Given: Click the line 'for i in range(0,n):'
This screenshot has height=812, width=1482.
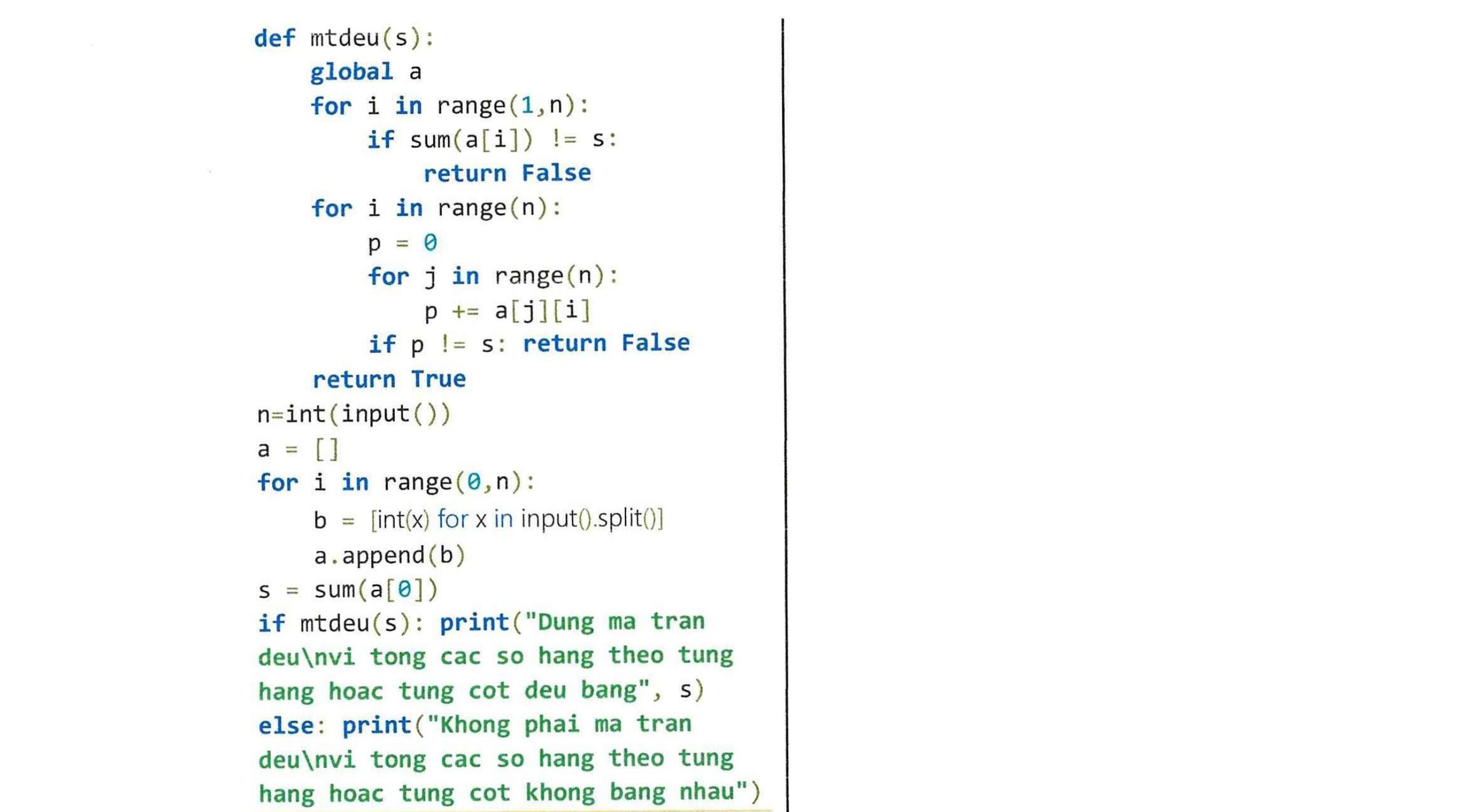Looking at the screenshot, I should click(x=396, y=482).
